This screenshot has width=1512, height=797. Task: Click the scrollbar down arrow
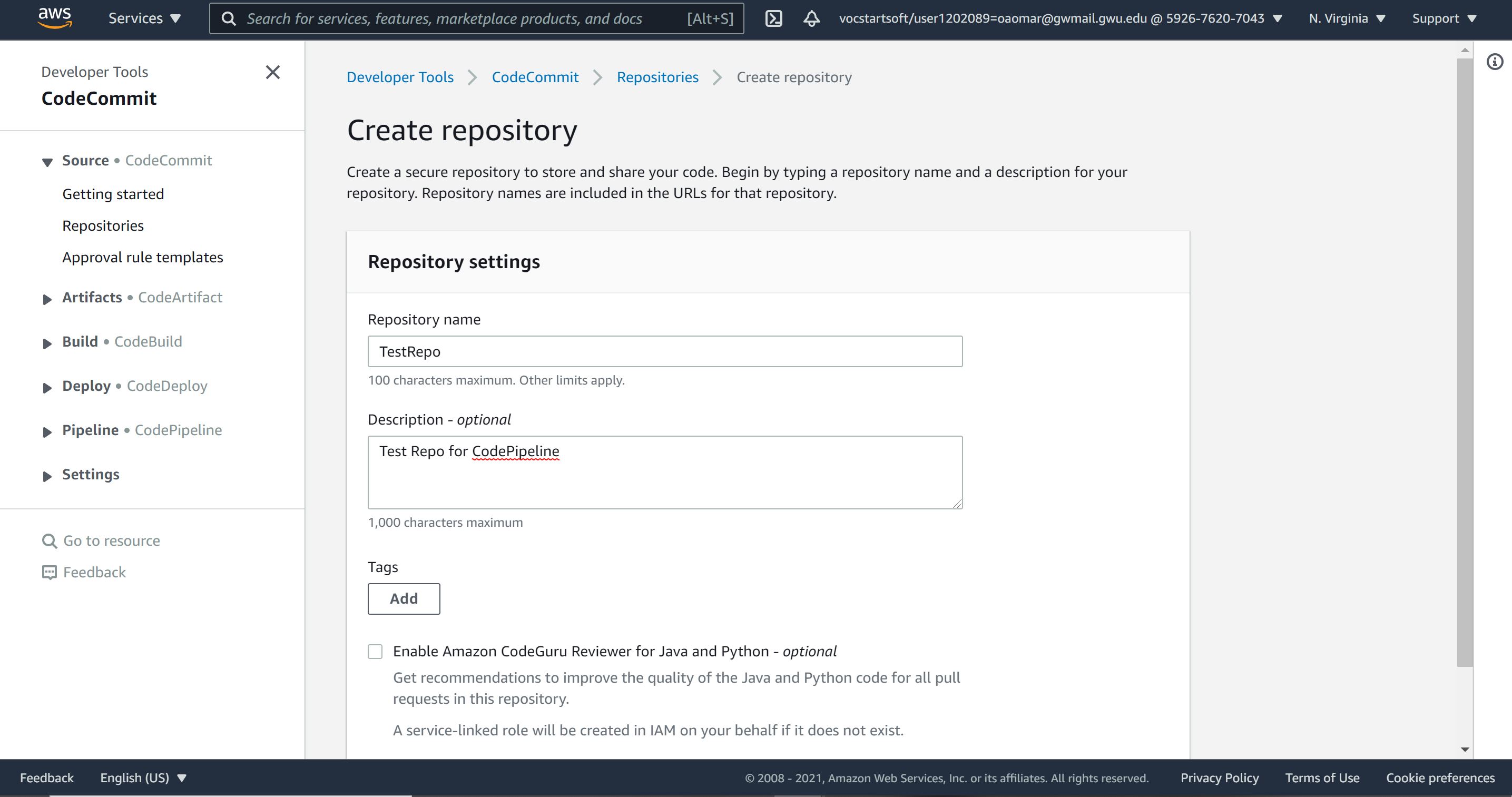point(1465,750)
